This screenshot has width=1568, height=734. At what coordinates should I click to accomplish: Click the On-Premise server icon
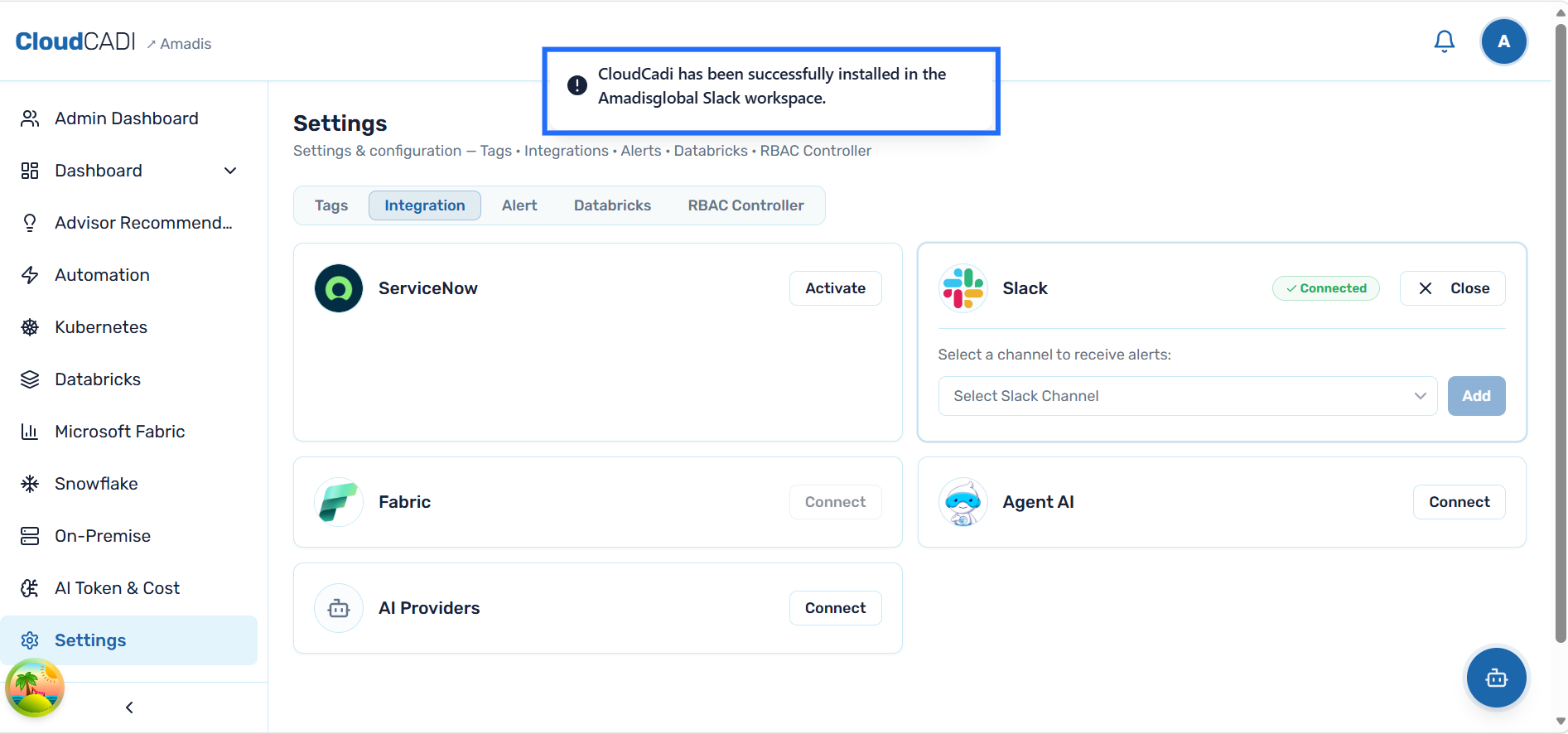point(30,536)
